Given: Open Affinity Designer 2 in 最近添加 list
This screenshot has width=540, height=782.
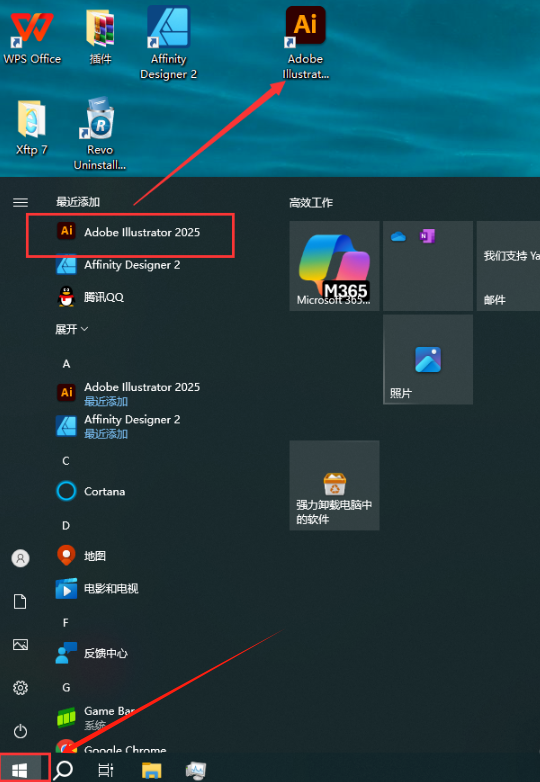Looking at the screenshot, I should tap(118, 265).
